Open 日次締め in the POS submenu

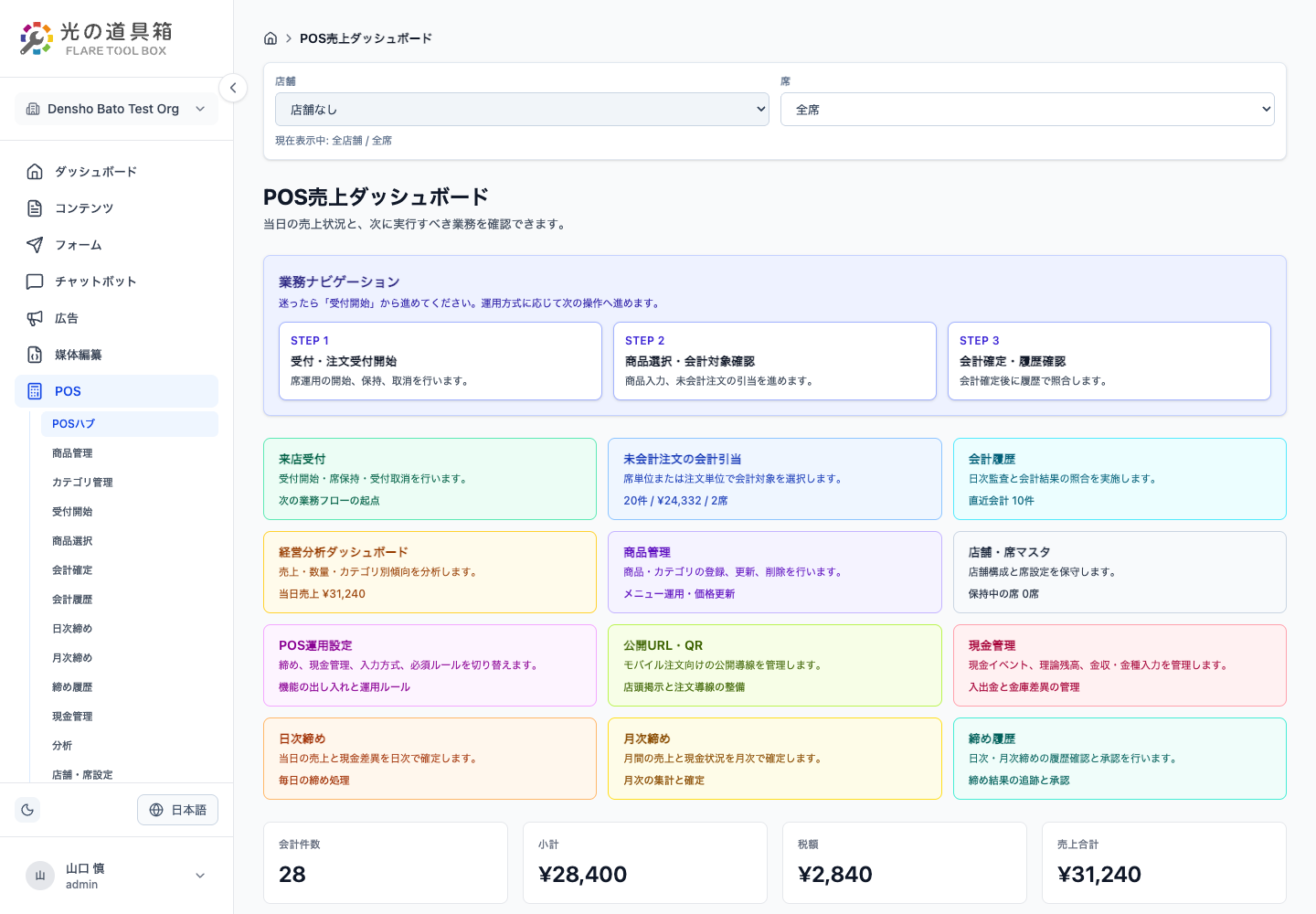[x=130, y=629]
